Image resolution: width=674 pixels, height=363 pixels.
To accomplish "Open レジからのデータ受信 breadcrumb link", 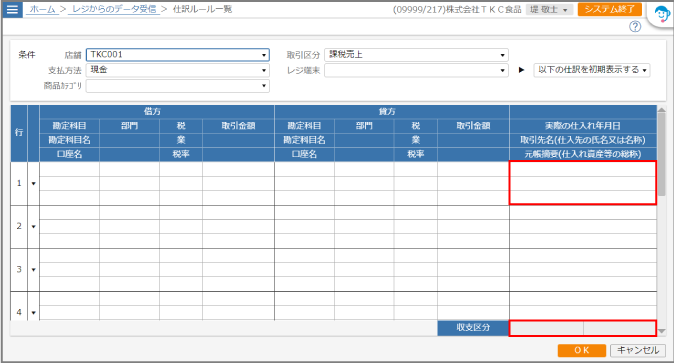I will (114, 9).
